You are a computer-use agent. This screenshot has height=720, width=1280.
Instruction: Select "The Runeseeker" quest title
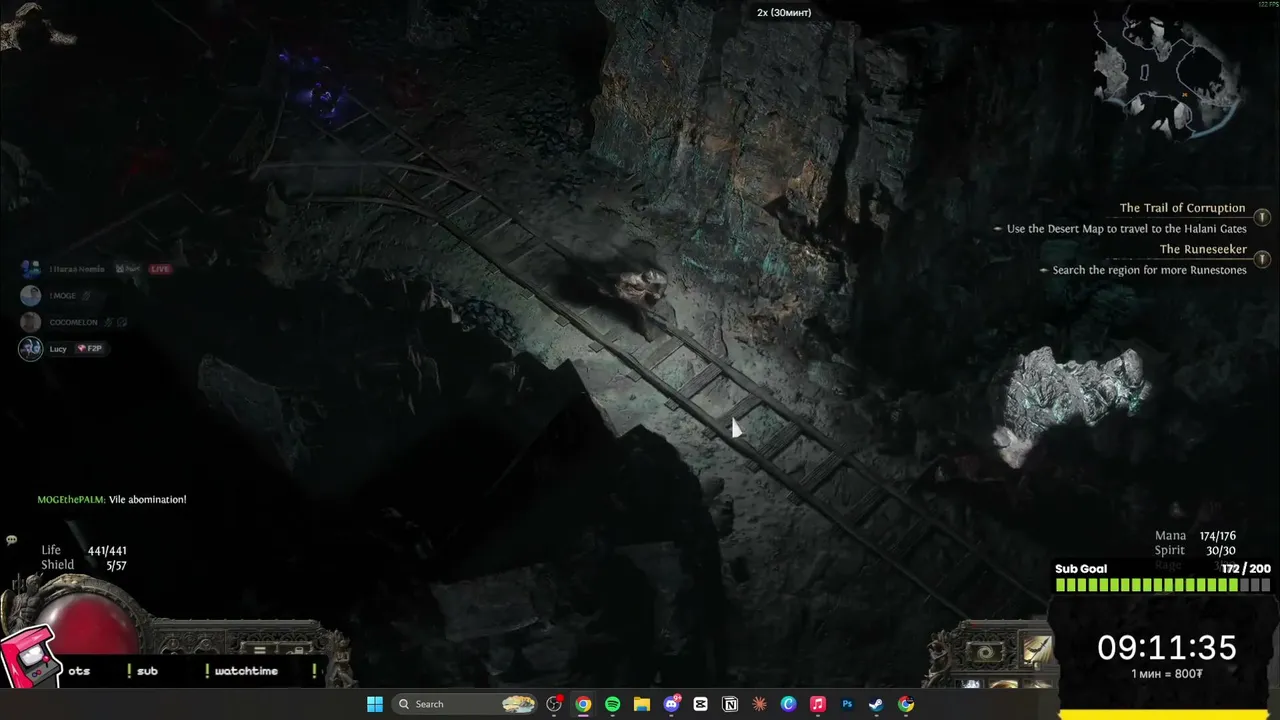coord(1203,249)
